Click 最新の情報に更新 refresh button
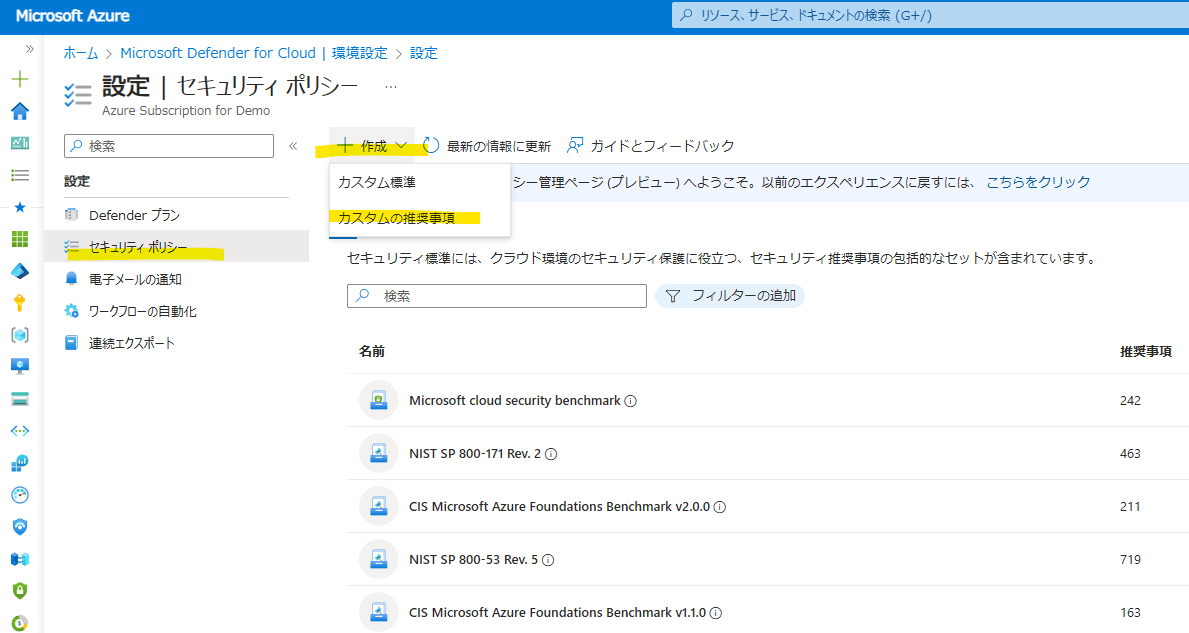Screen dimensions: 1189x633 [x=487, y=146]
